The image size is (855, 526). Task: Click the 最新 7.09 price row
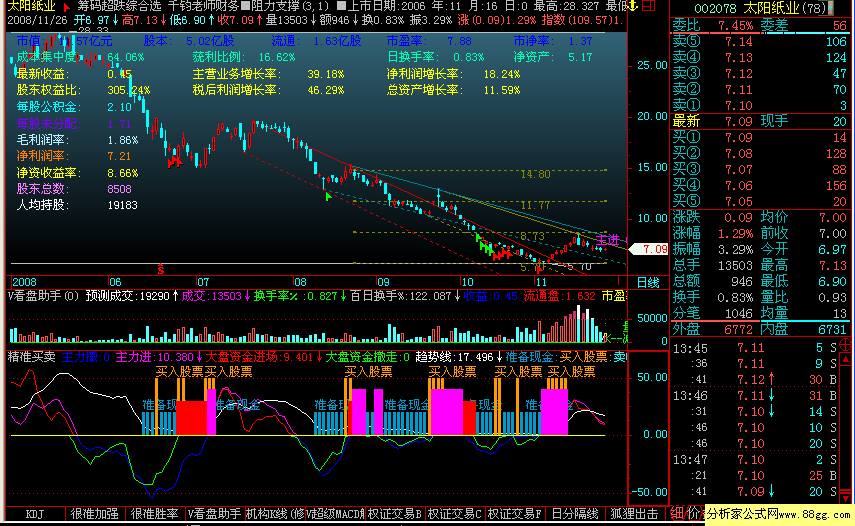click(x=713, y=122)
